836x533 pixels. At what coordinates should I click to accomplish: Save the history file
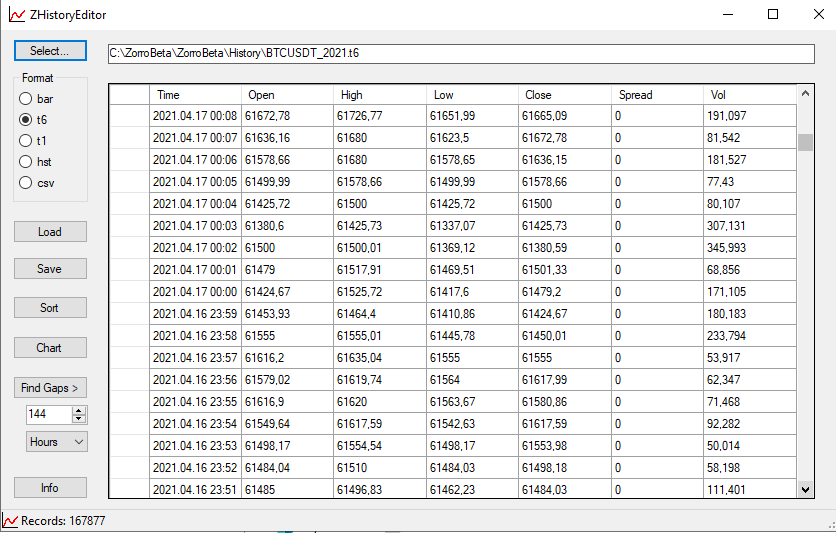(x=50, y=269)
